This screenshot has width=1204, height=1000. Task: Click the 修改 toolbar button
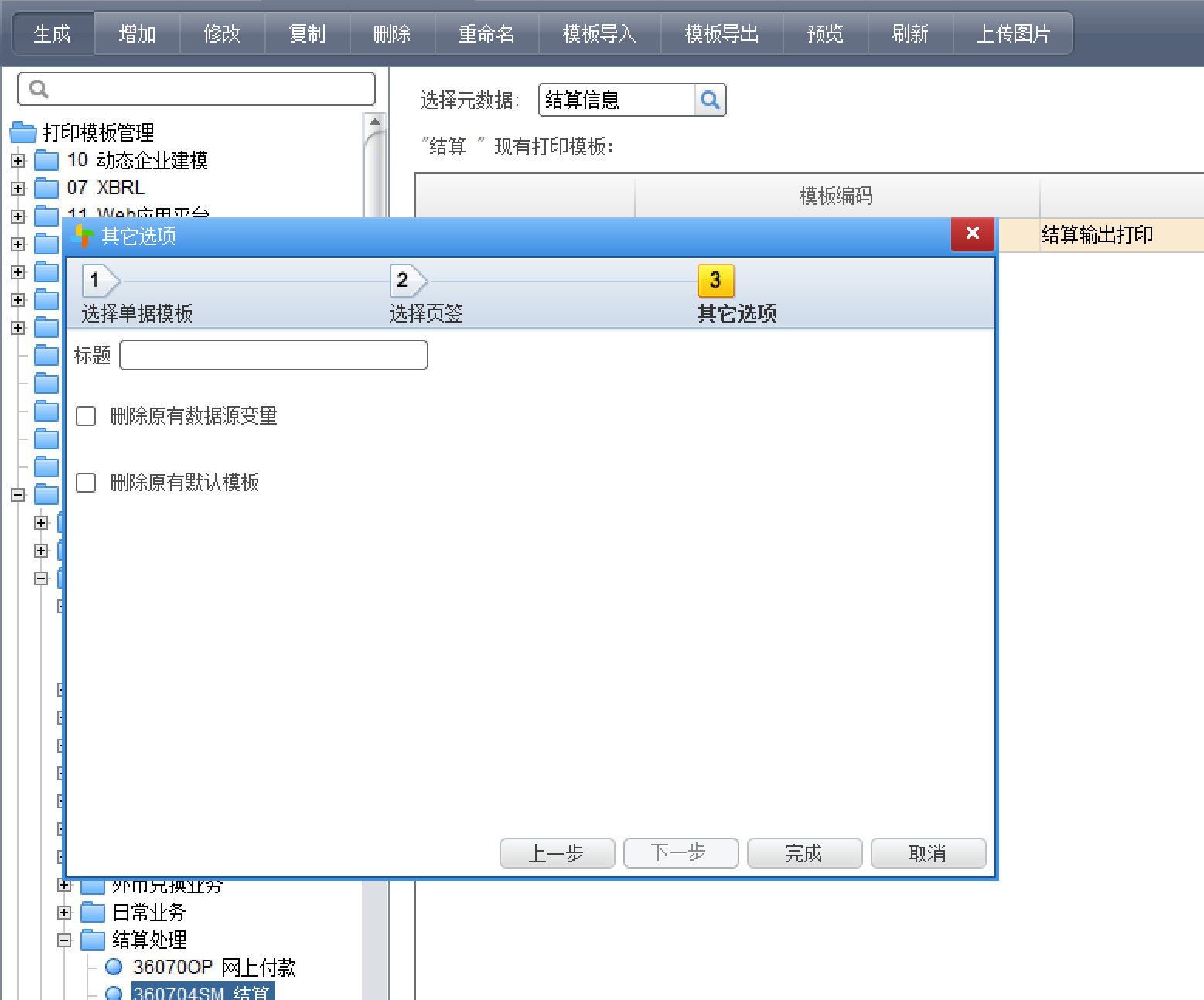[x=223, y=34]
